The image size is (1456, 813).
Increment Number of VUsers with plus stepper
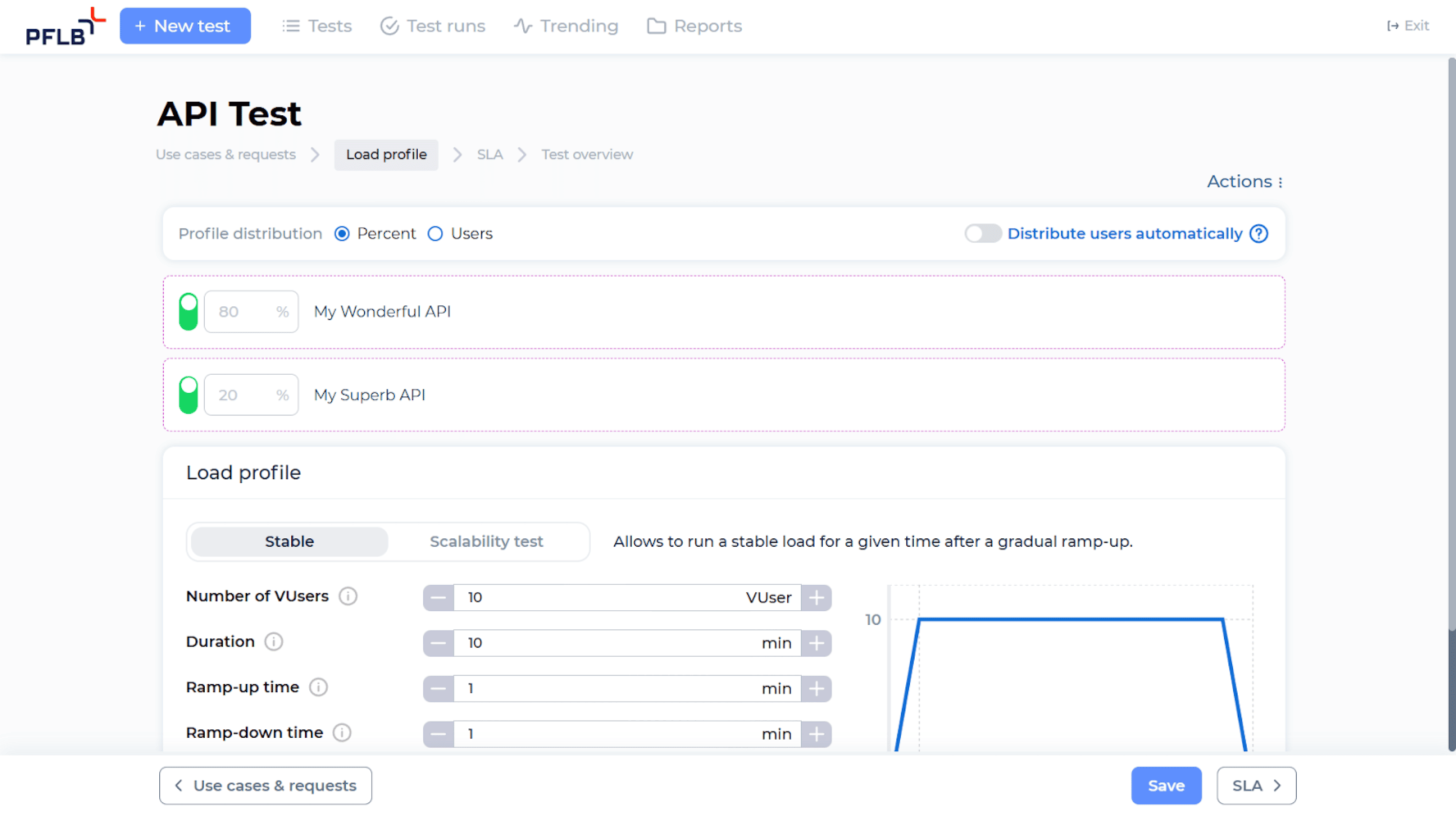click(x=817, y=597)
